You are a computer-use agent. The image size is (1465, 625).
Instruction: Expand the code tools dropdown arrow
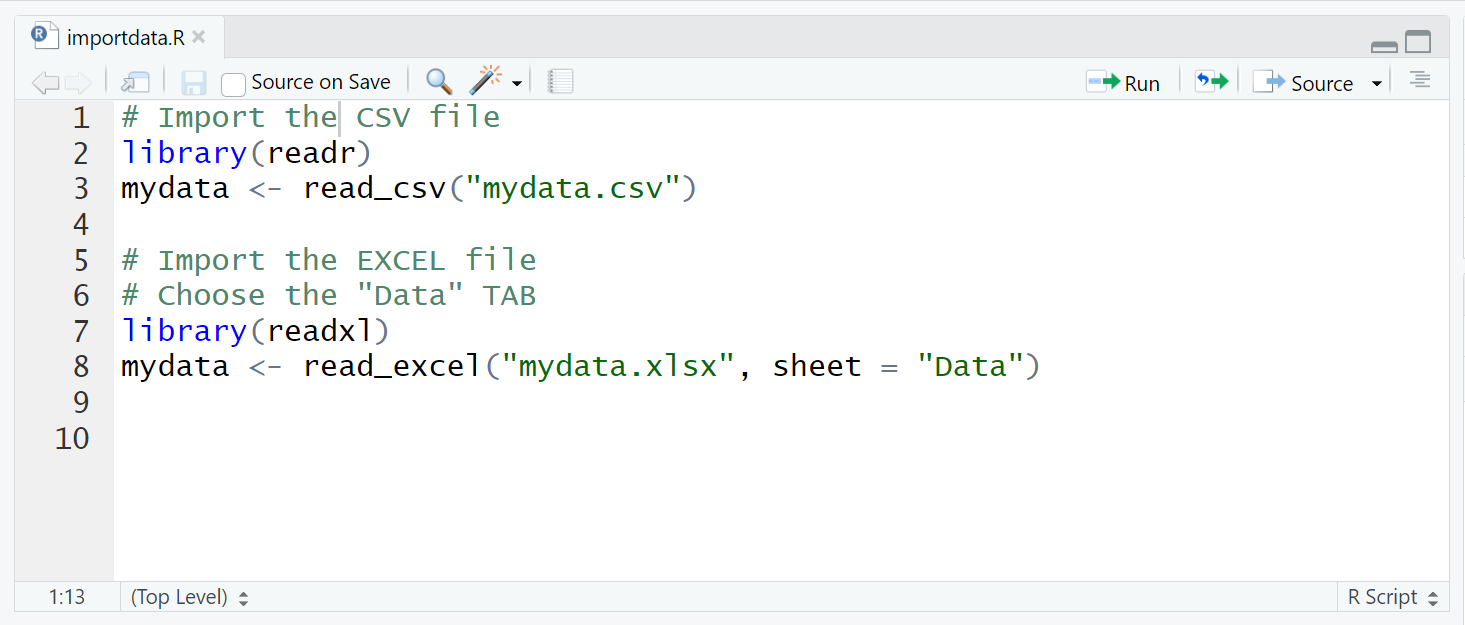click(517, 84)
